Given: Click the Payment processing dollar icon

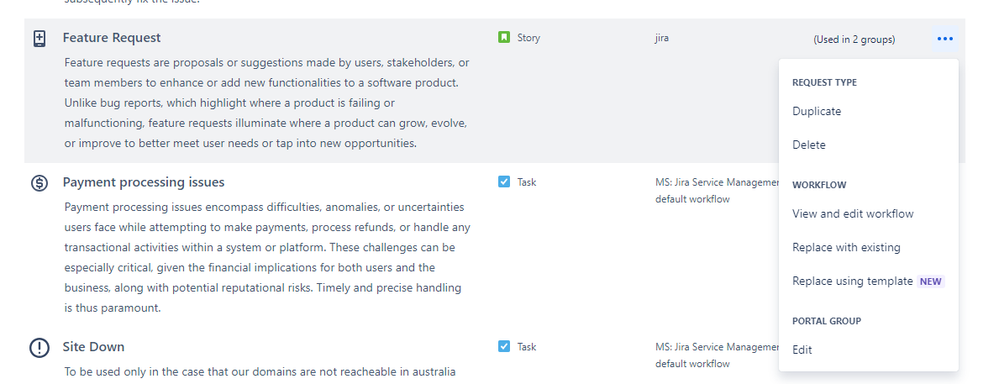Looking at the screenshot, I should pyautogui.click(x=40, y=183).
